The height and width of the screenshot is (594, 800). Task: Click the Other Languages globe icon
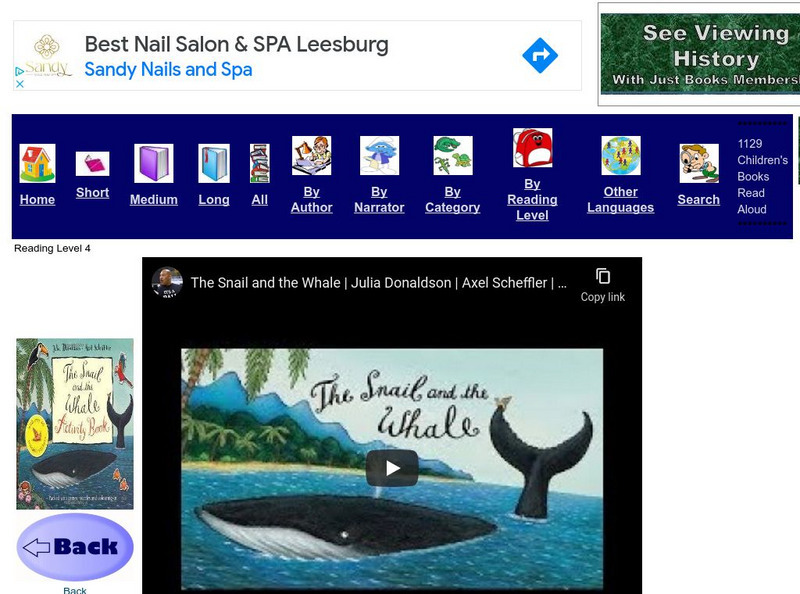(620, 156)
